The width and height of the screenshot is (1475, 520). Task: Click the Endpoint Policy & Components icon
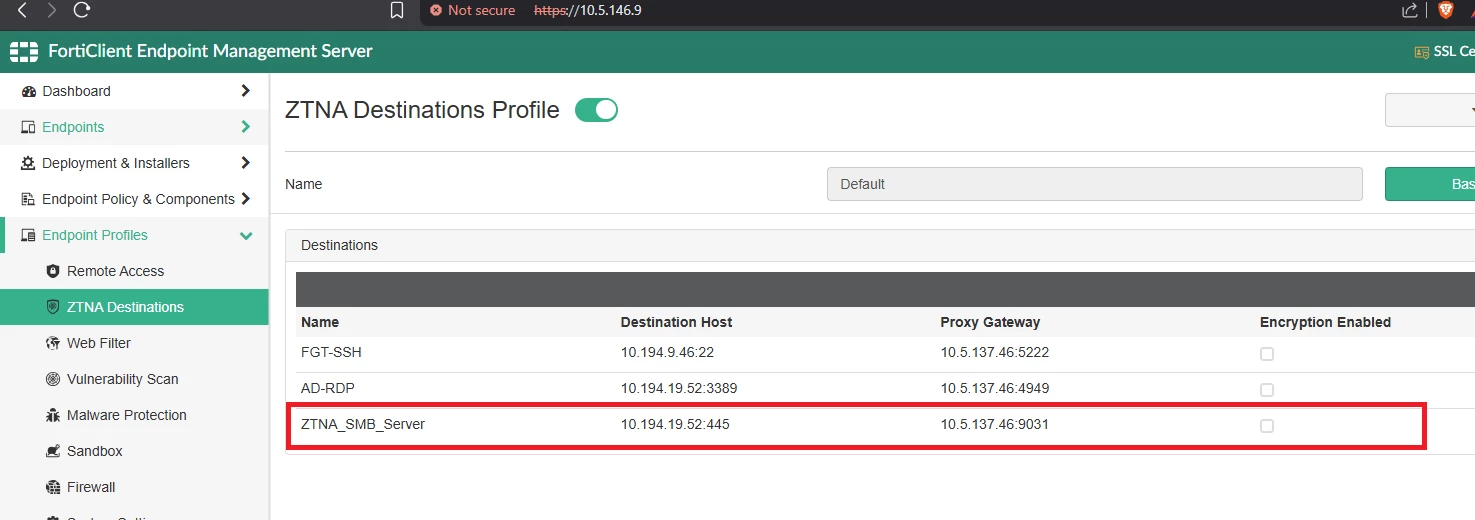coord(29,199)
